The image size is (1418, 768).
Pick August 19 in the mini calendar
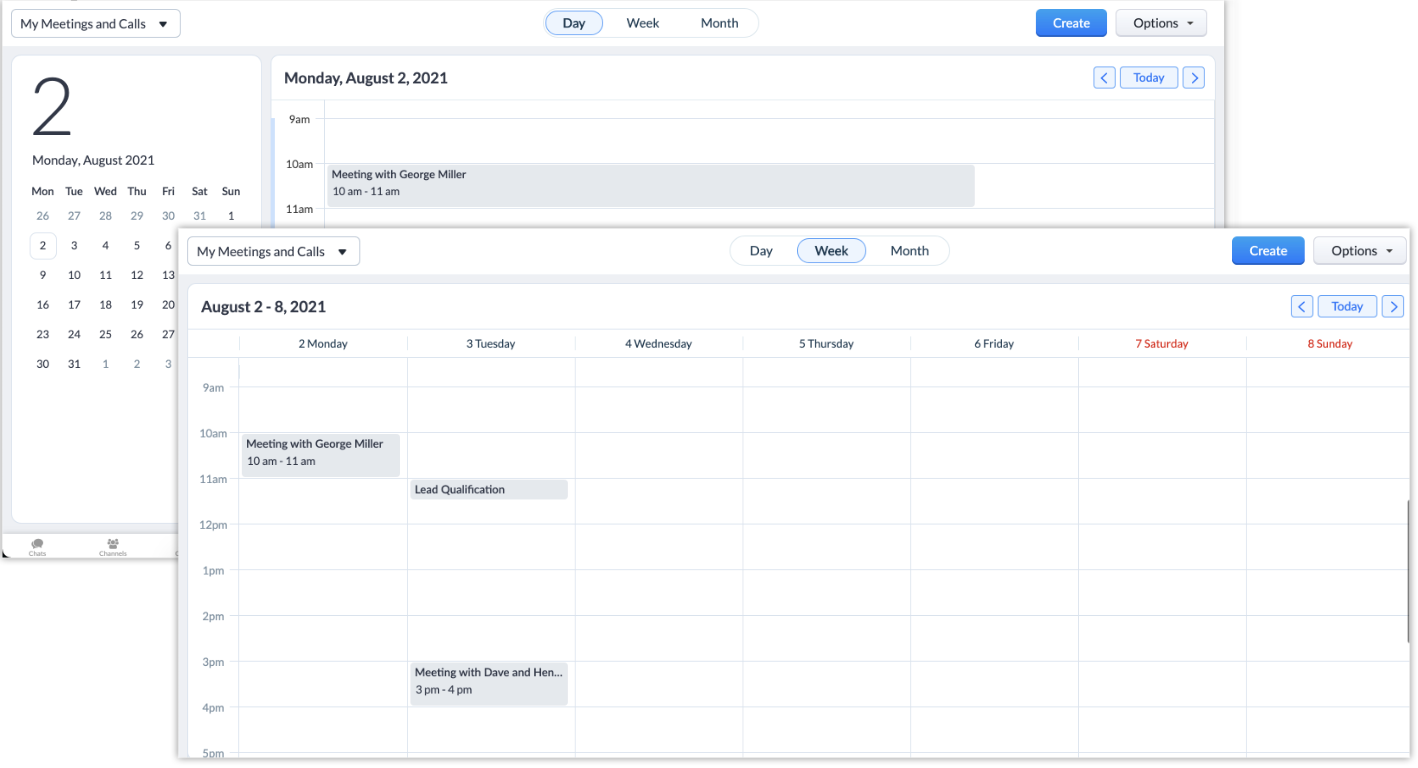(137, 305)
